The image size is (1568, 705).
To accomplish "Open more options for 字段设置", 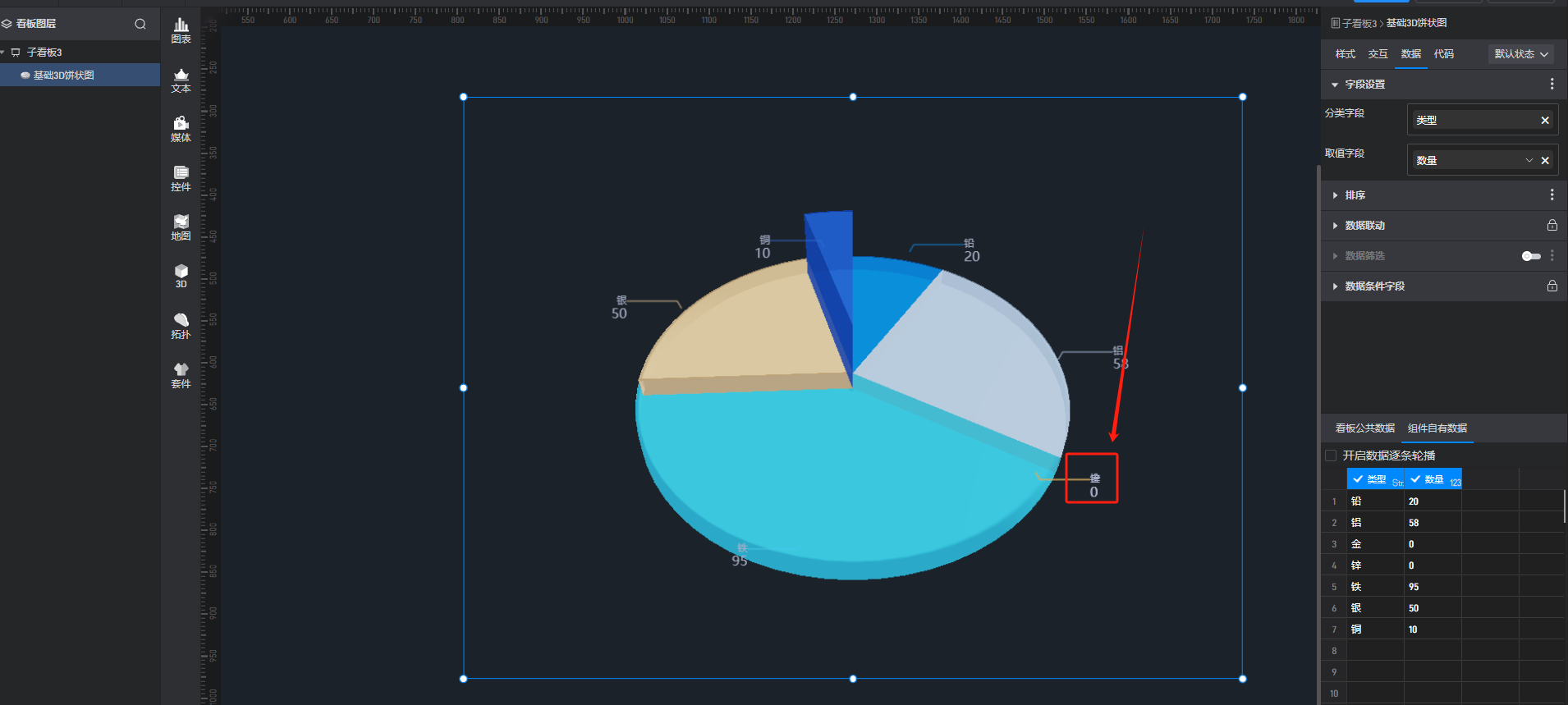I will coord(1552,84).
